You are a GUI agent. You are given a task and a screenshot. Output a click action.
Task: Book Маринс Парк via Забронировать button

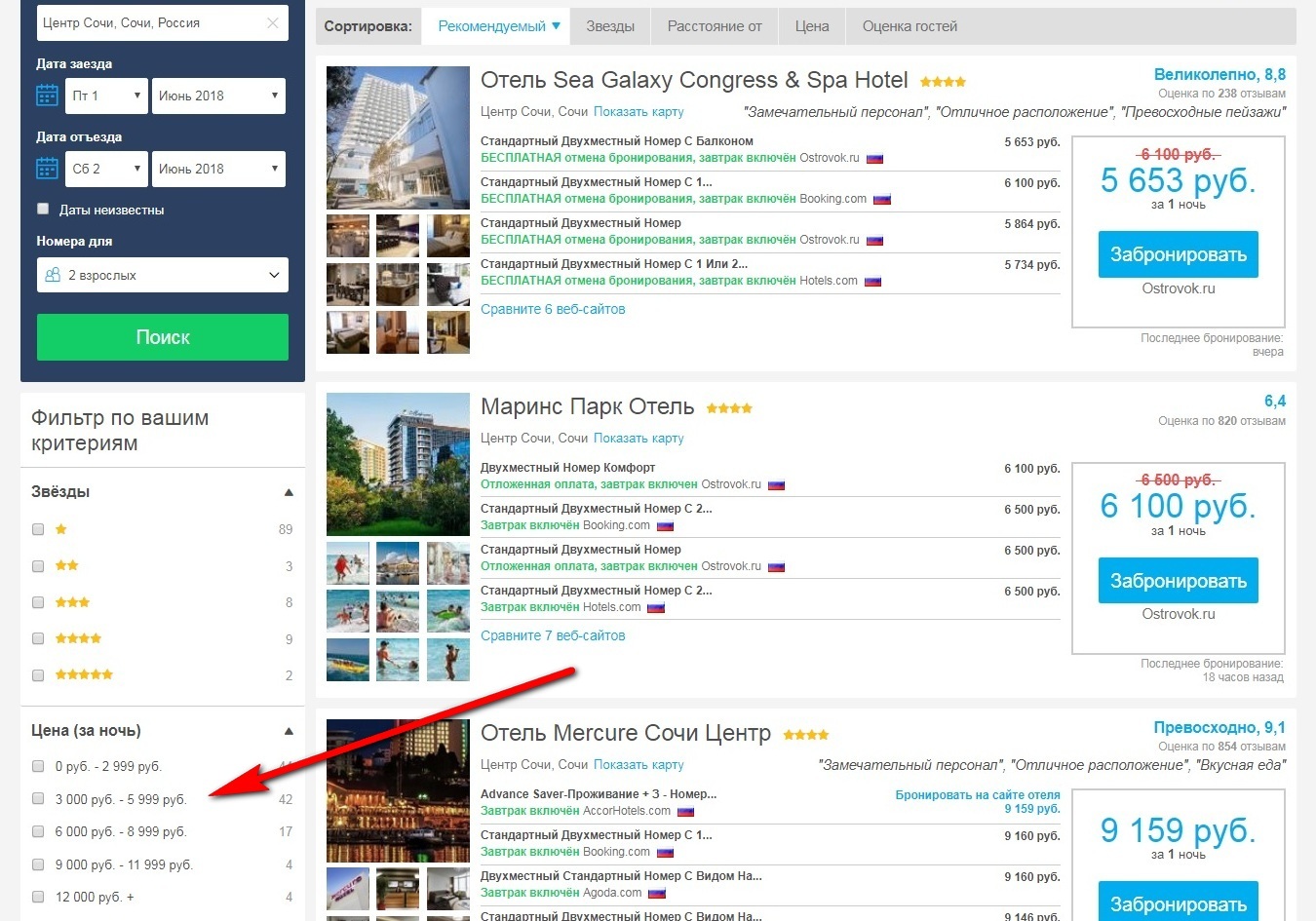point(1179,581)
